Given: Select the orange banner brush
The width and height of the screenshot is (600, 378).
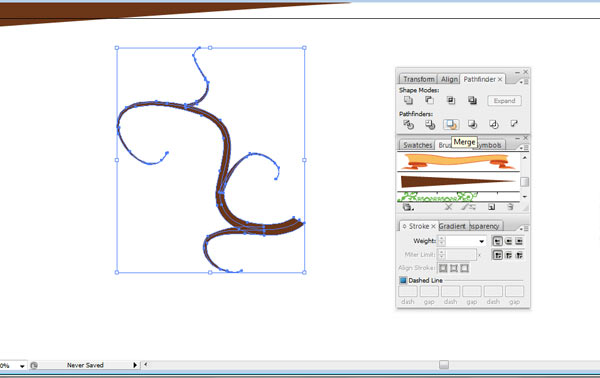Looking at the screenshot, I should (x=458, y=162).
